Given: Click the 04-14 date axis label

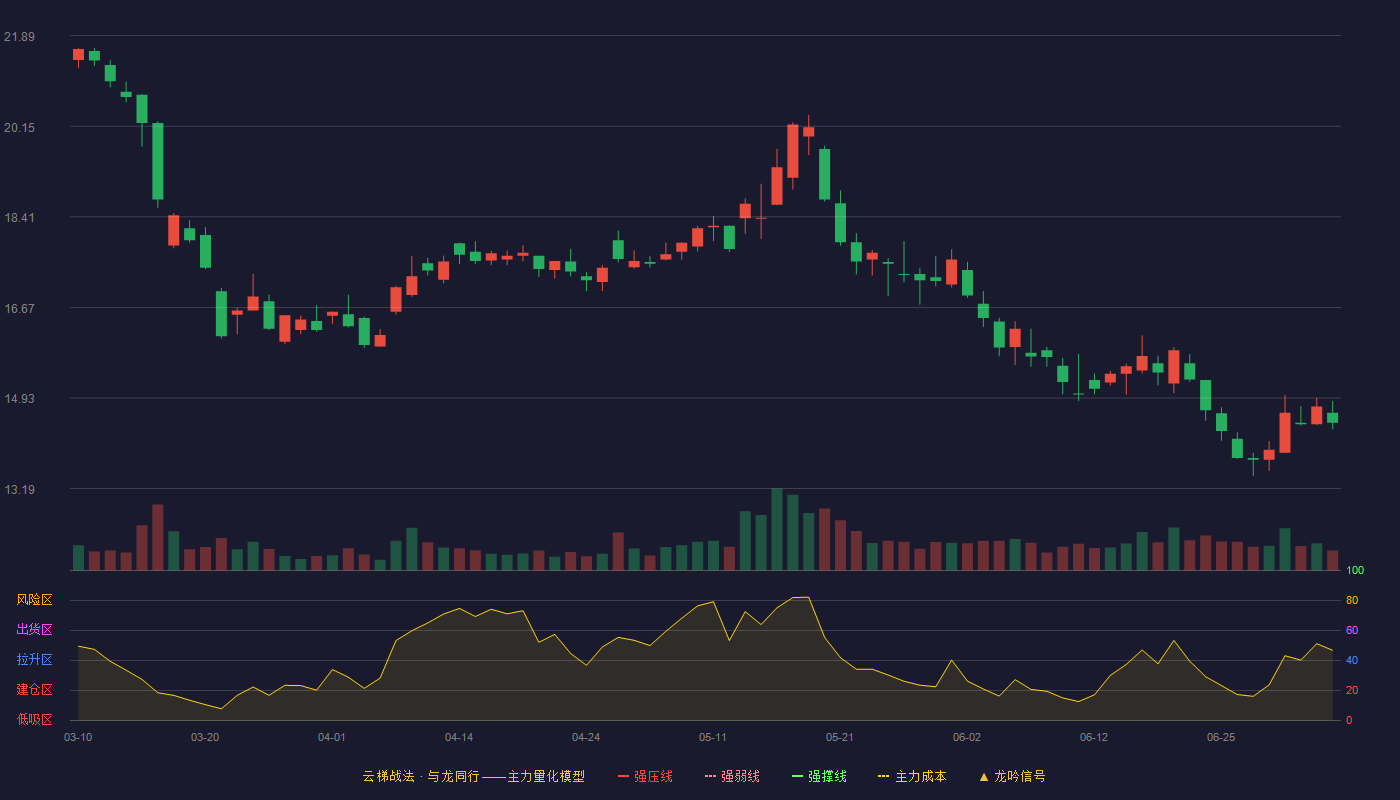Looking at the screenshot, I should click(459, 737).
